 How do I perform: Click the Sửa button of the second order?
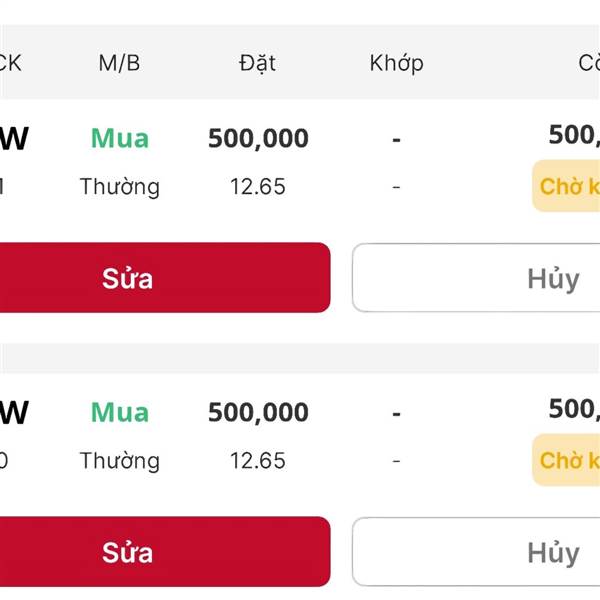(165, 552)
